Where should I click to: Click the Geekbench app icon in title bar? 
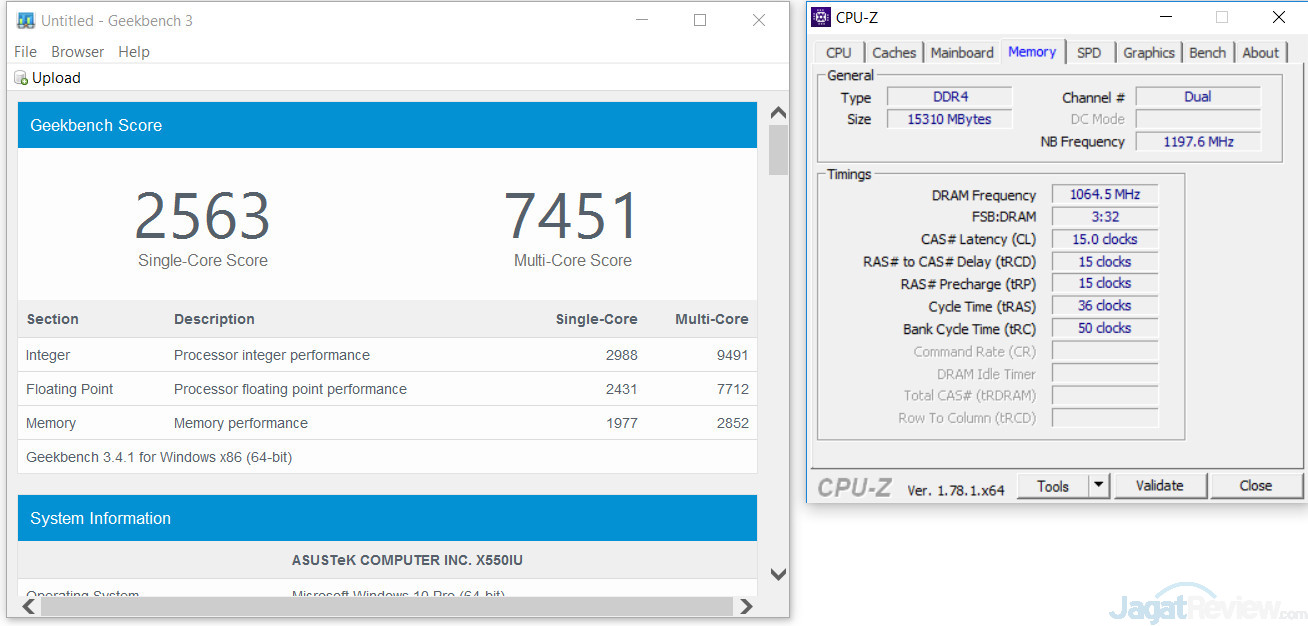click(26, 20)
